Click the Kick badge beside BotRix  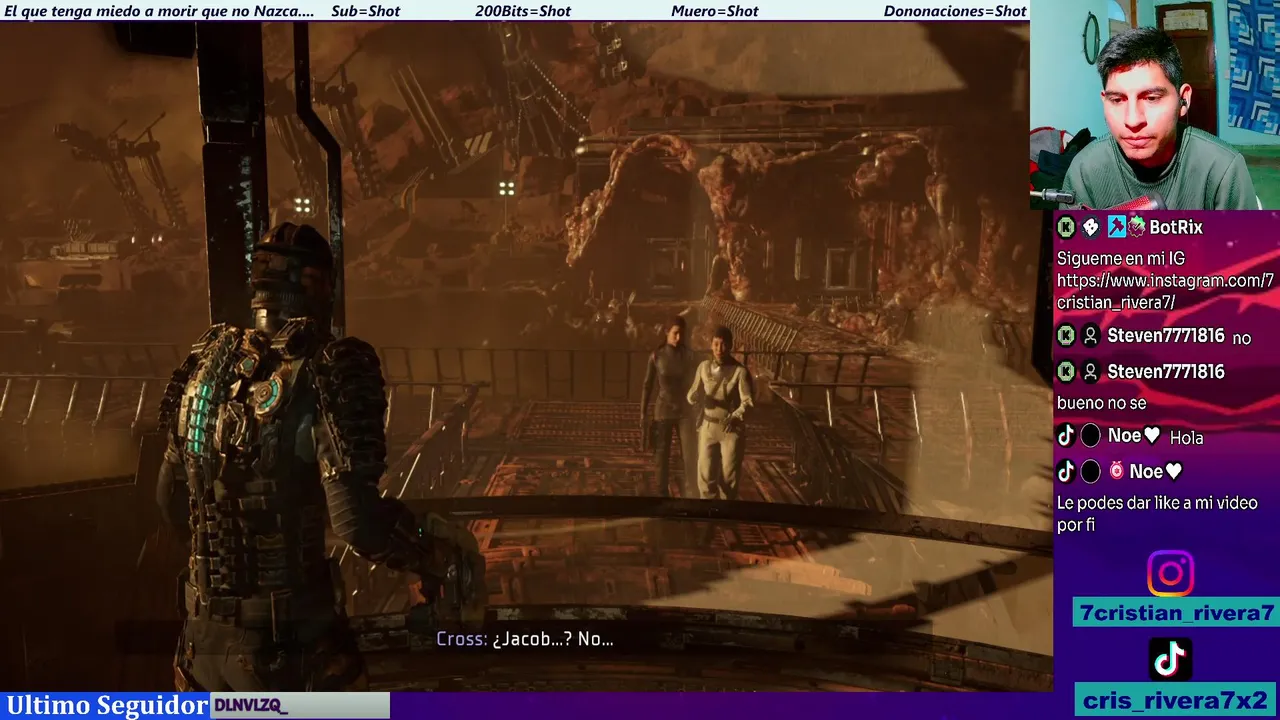tap(1066, 228)
